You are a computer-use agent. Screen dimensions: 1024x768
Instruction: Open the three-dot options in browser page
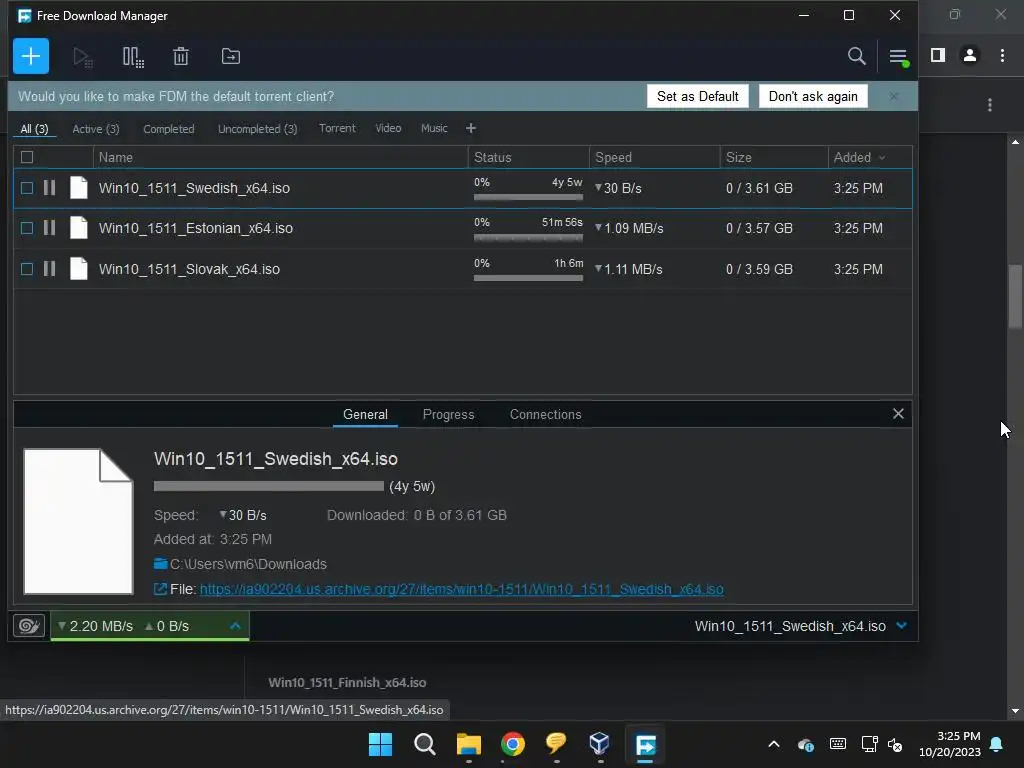[990, 105]
